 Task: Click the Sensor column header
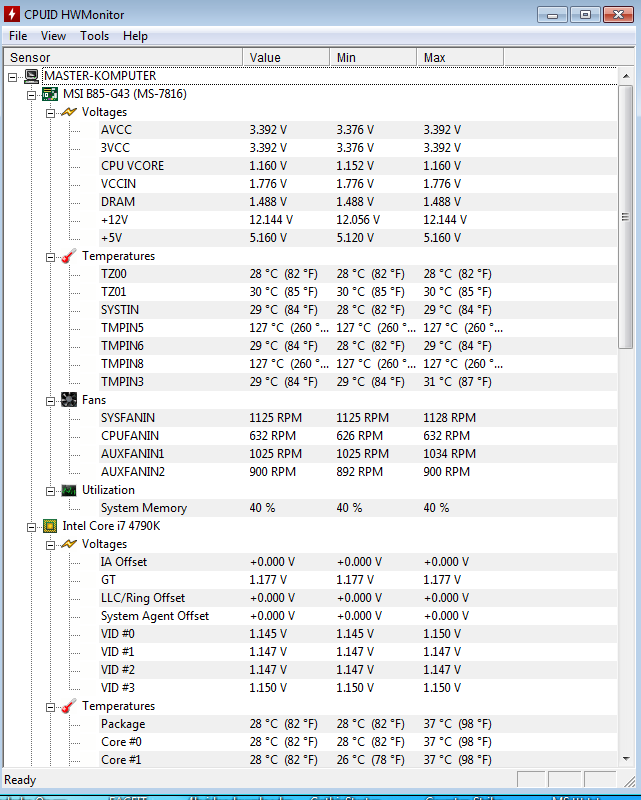(x=123, y=58)
